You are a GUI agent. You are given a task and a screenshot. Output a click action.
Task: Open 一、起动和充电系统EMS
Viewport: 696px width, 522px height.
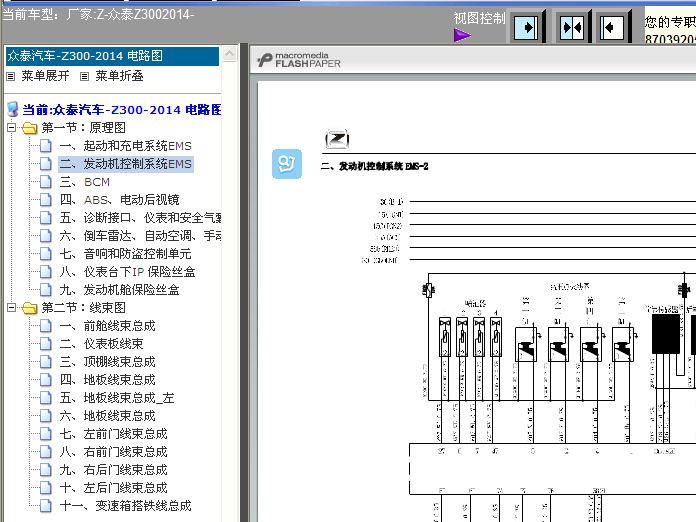point(126,146)
